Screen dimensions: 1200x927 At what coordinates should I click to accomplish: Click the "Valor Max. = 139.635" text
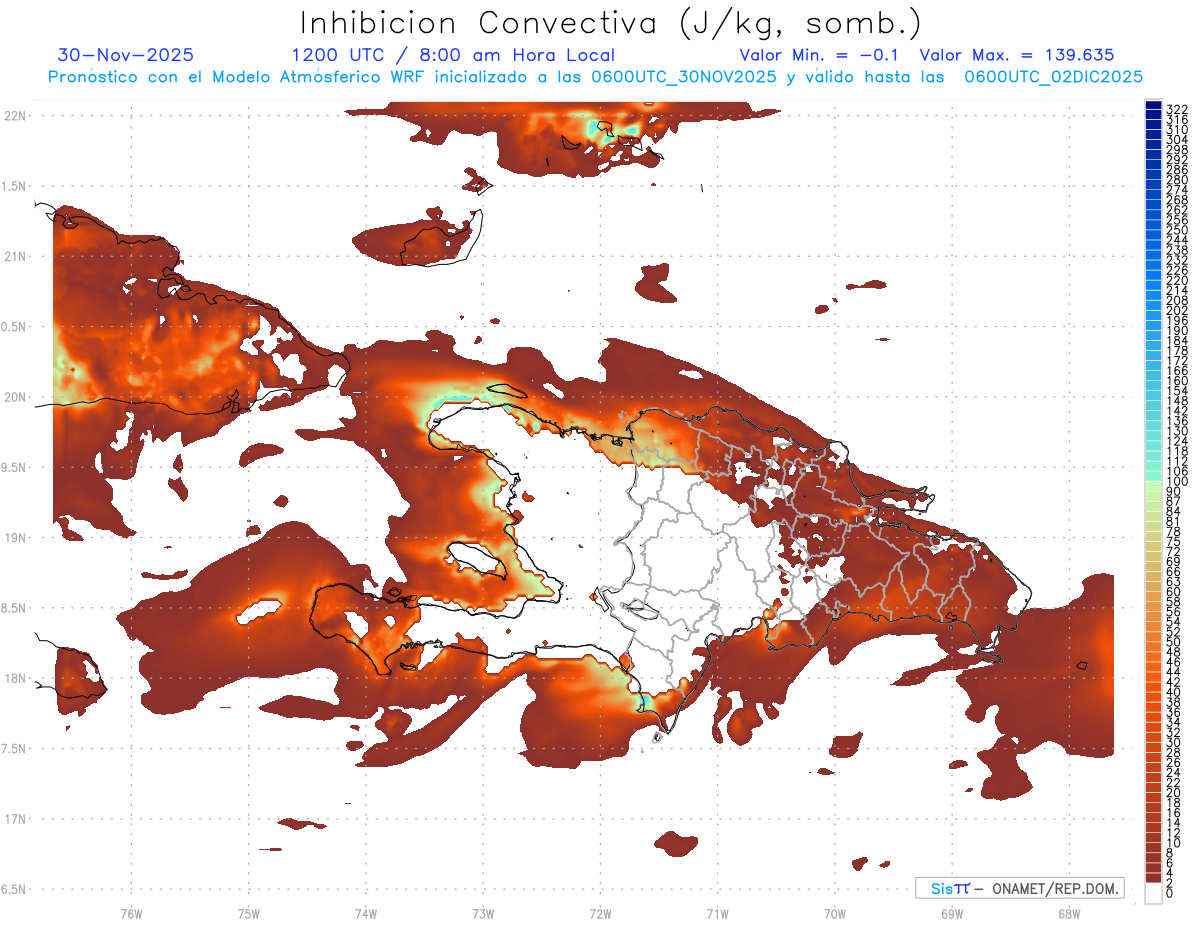point(1017,55)
